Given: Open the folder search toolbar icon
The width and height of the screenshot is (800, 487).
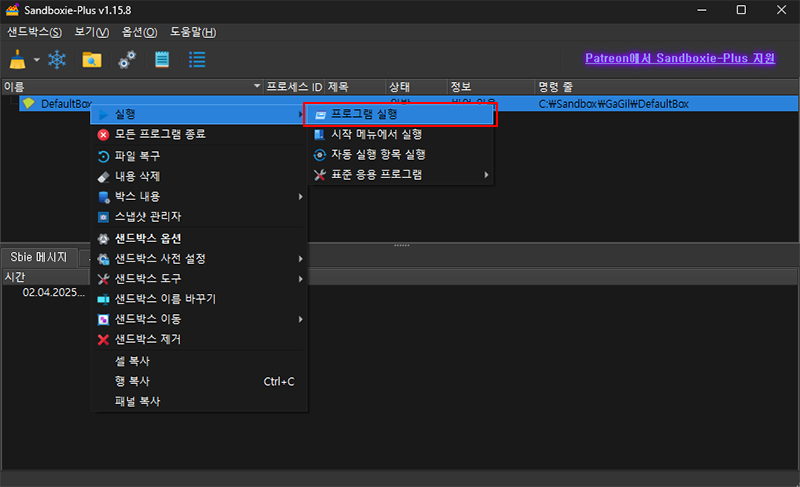Looking at the screenshot, I should click(92, 60).
